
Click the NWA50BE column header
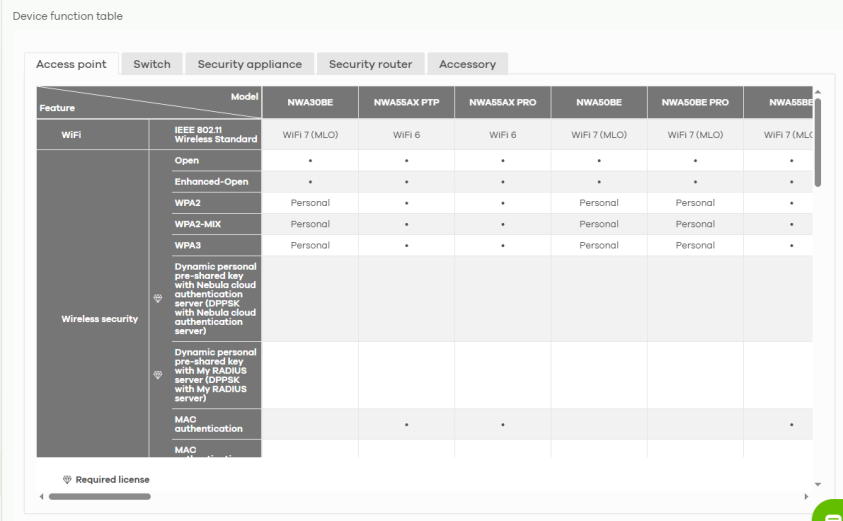coord(599,102)
